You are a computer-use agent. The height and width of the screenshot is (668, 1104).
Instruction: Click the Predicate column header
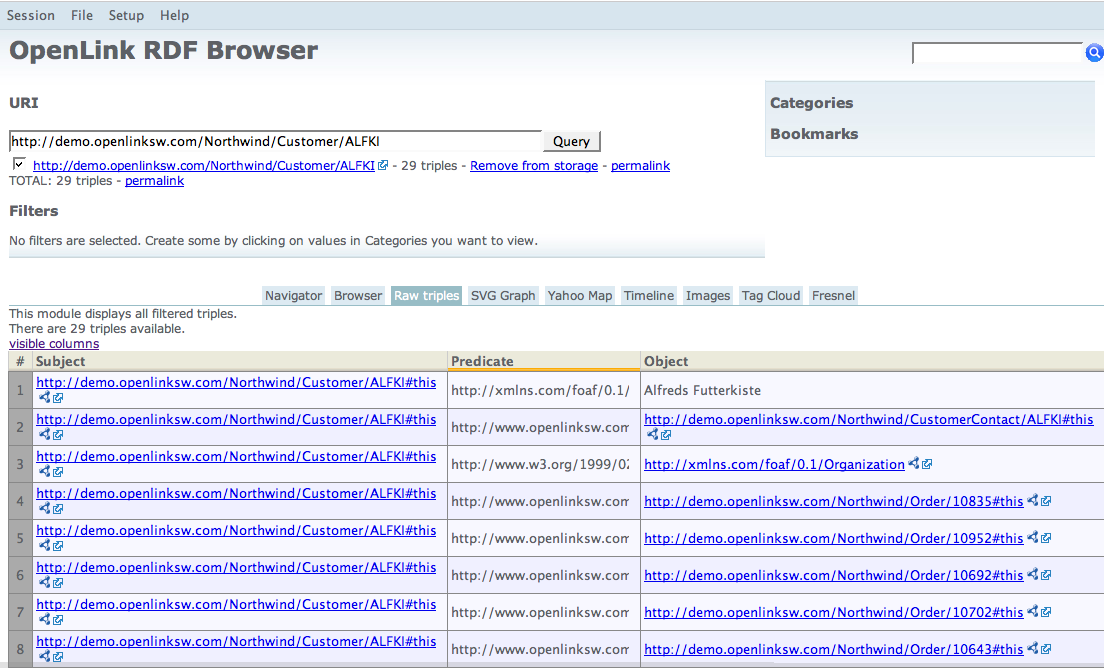point(482,361)
